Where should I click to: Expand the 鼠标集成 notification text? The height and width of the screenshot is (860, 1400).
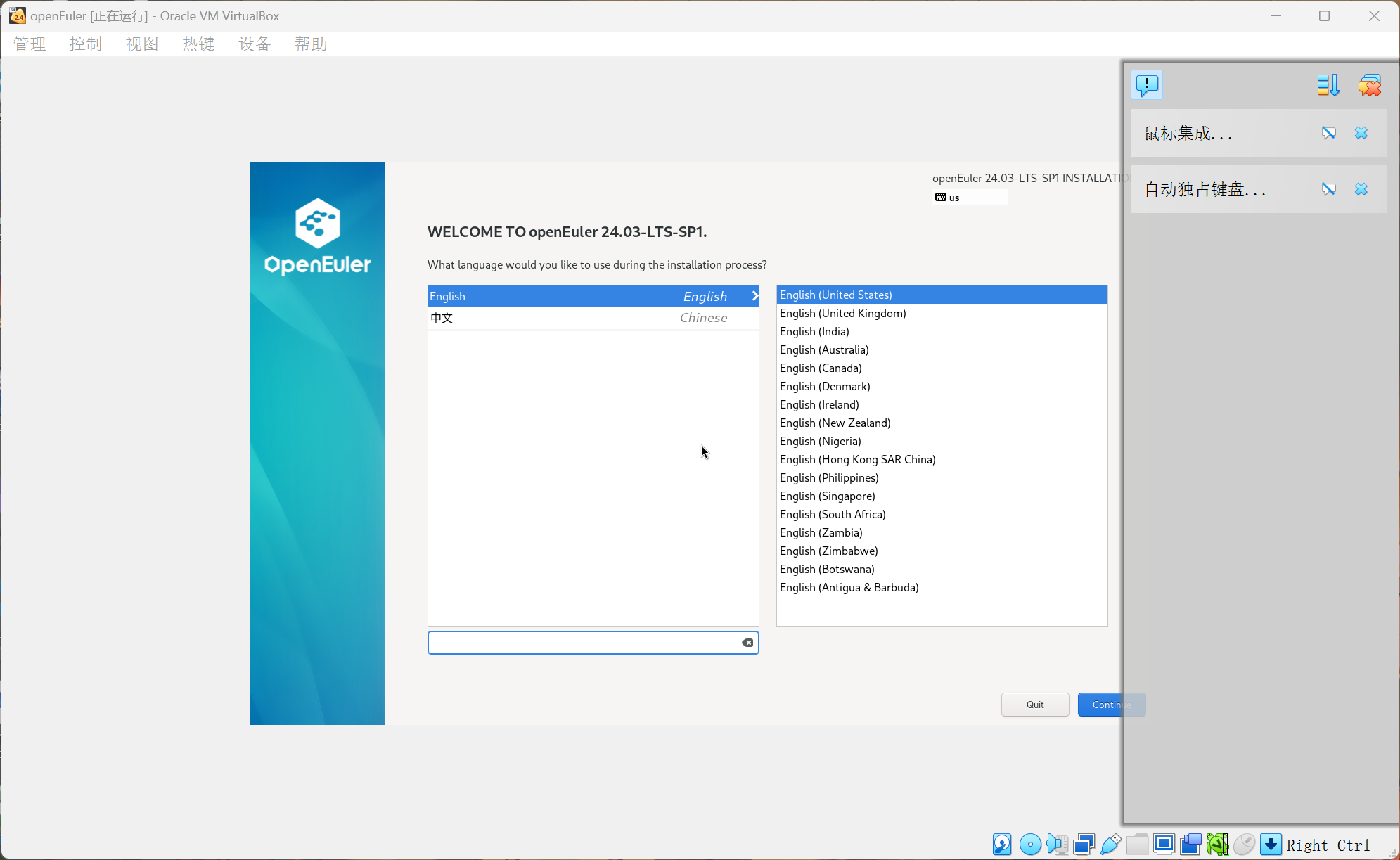click(1188, 133)
